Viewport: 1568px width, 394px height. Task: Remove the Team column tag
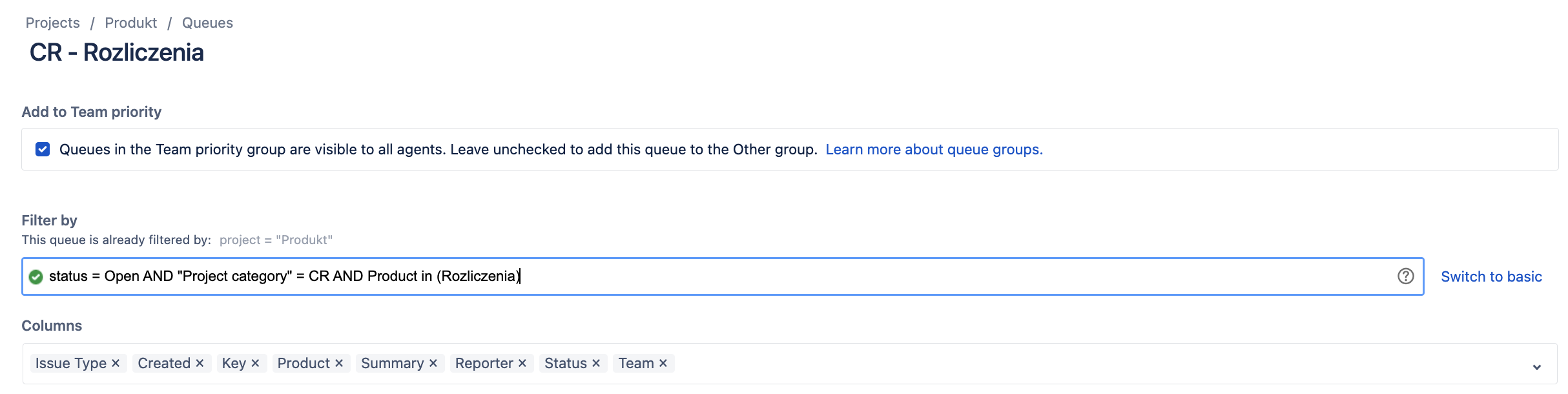pyautogui.click(x=663, y=364)
